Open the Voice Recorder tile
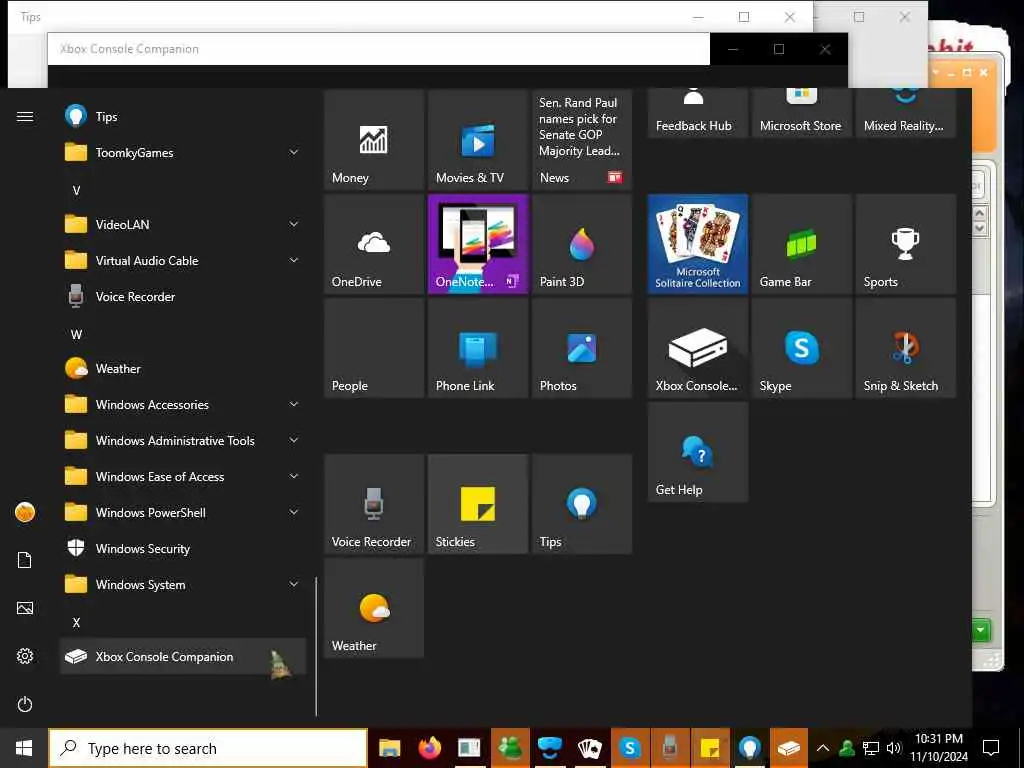Screen dimensions: 1024x768 (x=374, y=504)
